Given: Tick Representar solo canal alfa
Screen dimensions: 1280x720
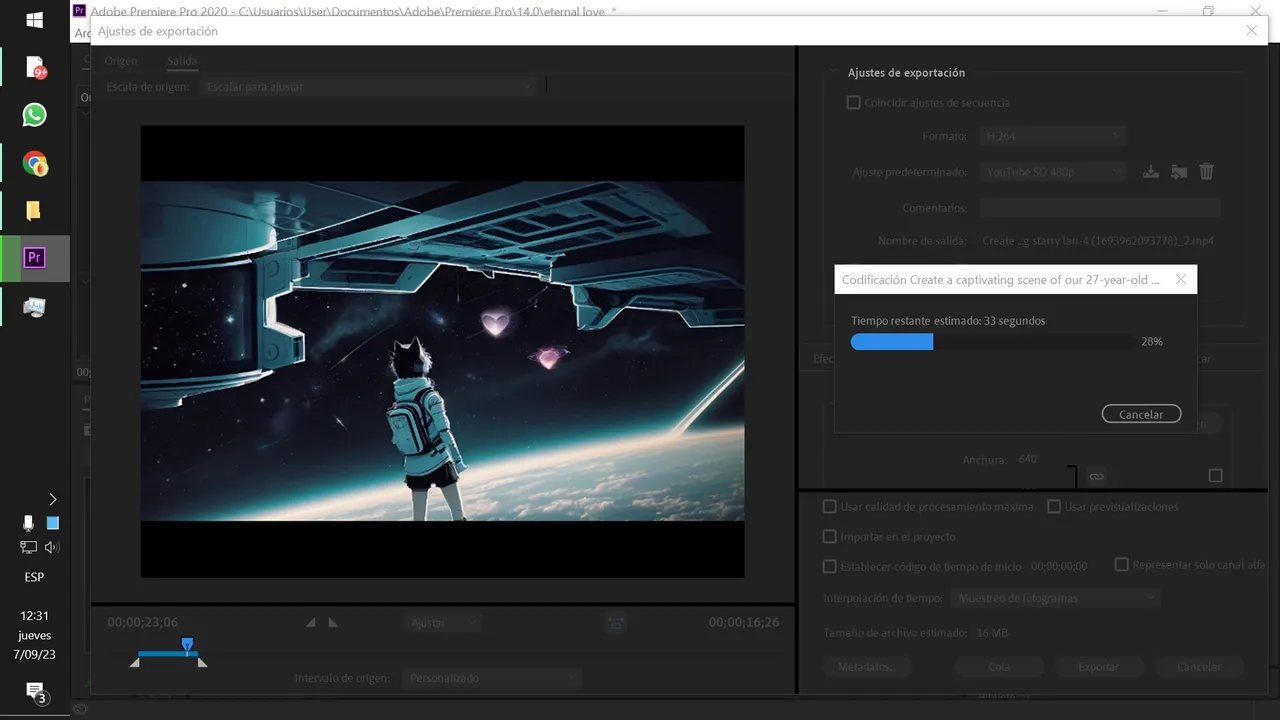Looking at the screenshot, I should point(1122,565).
